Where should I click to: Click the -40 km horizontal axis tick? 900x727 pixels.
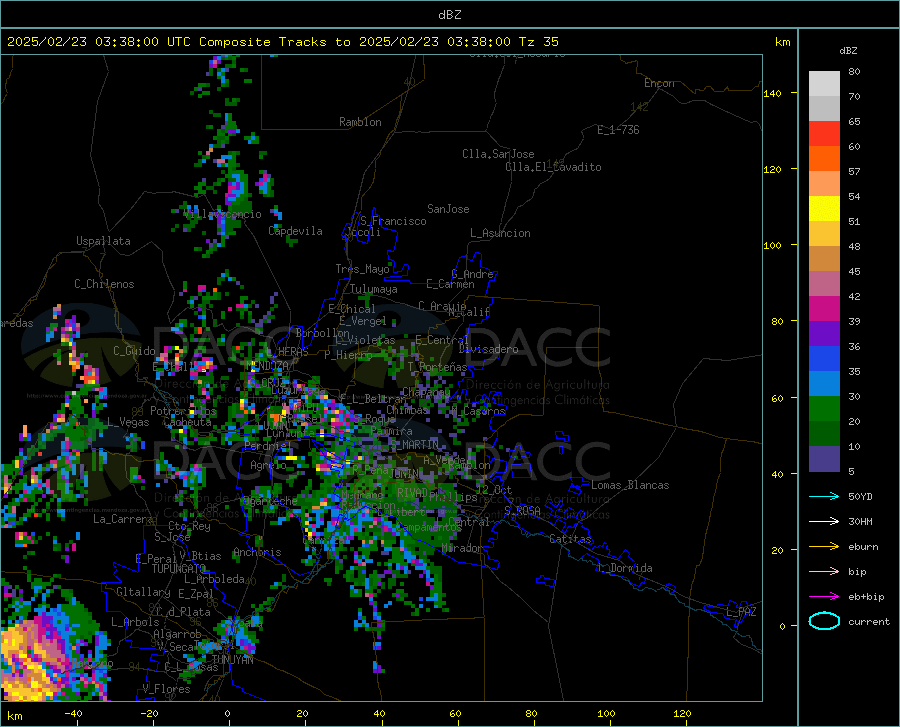point(73,713)
